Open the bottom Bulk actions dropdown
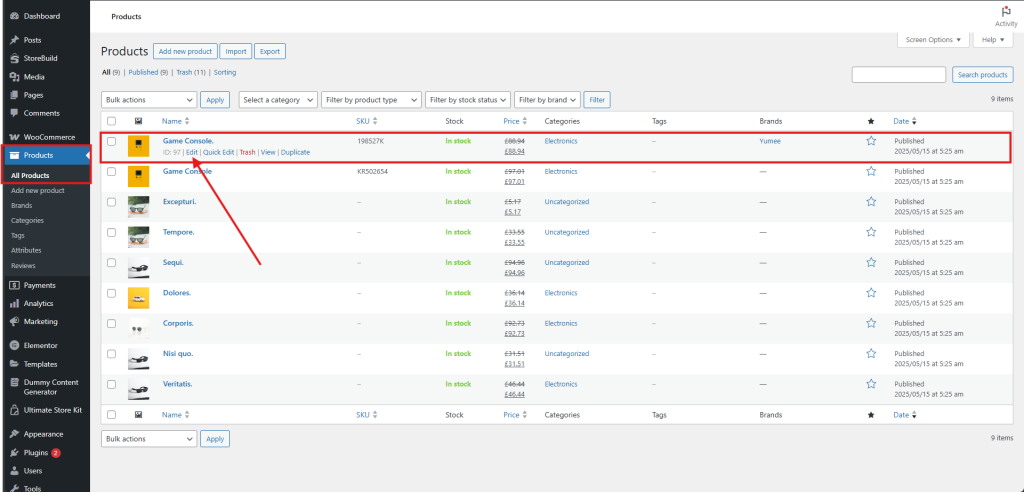Image resolution: width=1024 pixels, height=492 pixels. 149,439
